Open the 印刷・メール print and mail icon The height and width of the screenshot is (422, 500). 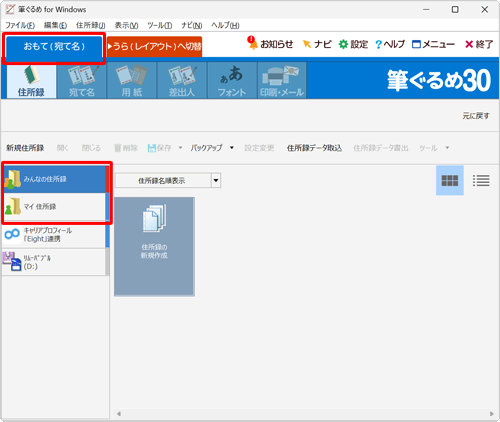(282, 81)
